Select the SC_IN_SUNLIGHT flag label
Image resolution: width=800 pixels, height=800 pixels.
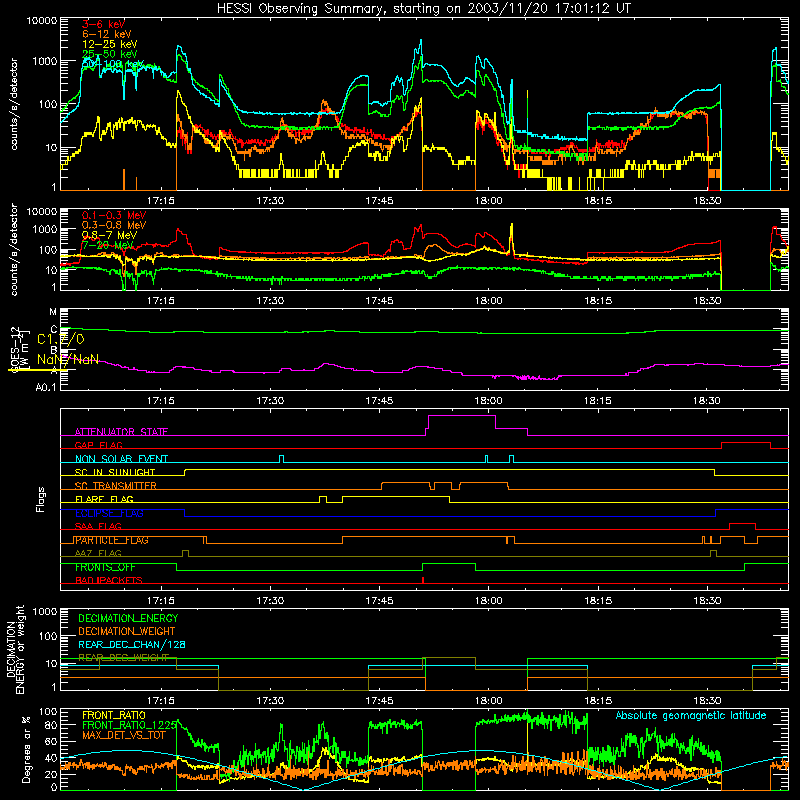tap(115, 472)
